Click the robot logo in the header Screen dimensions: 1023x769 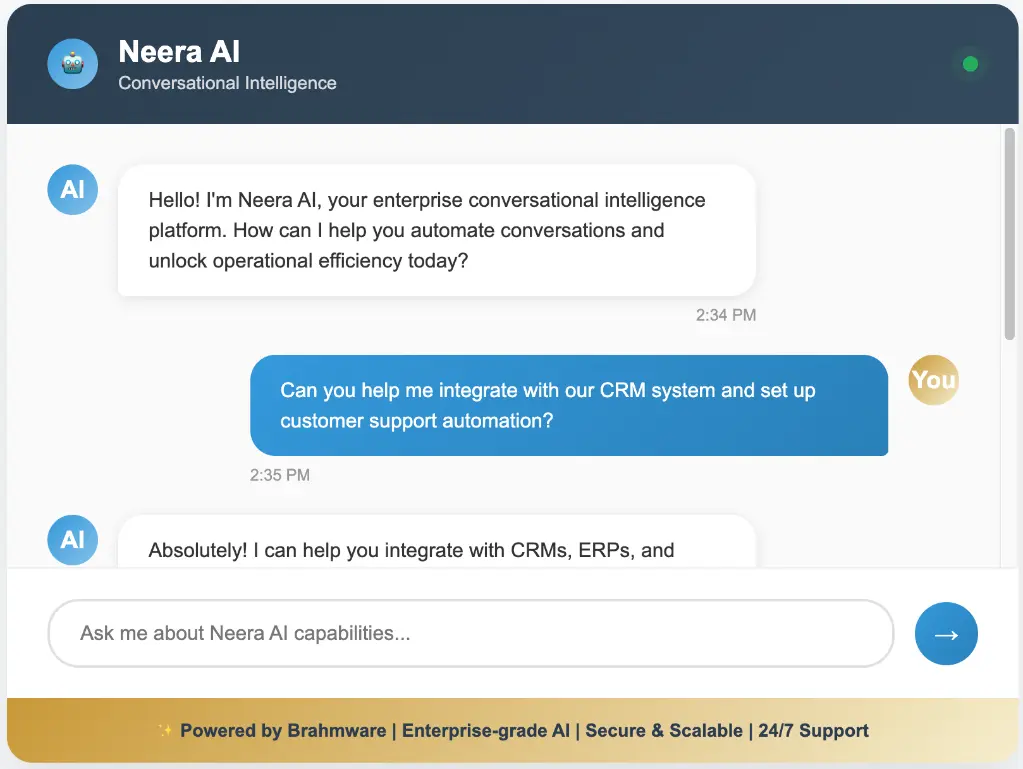tap(72, 64)
